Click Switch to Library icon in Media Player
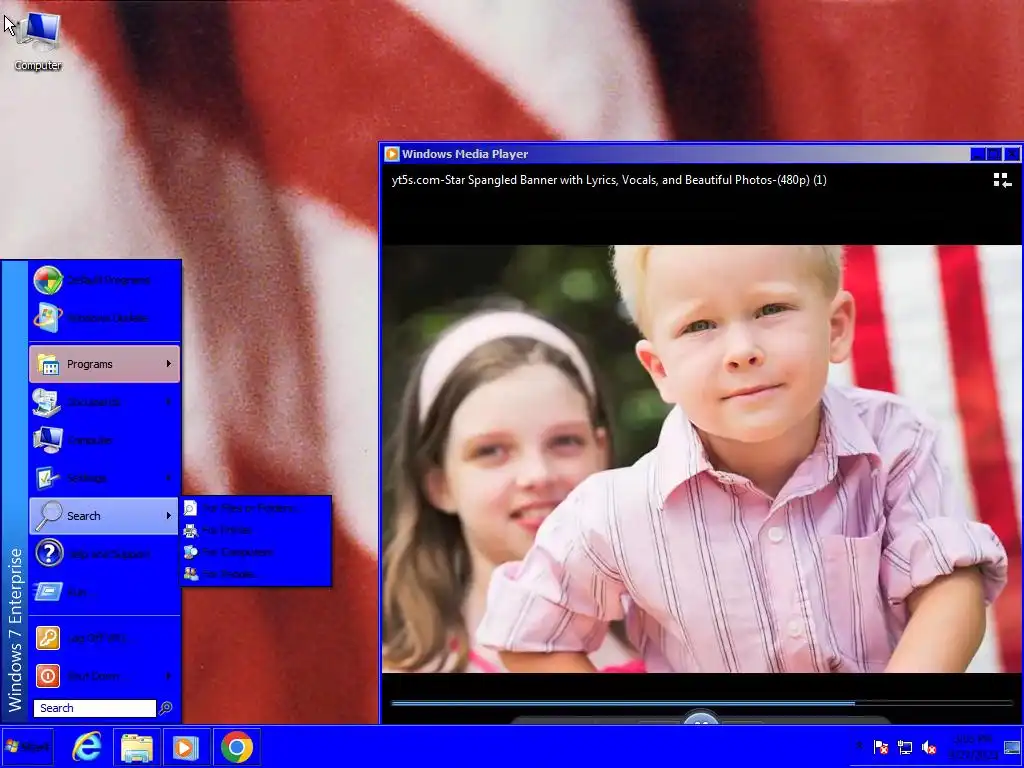1024x768 pixels. click(x=1002, y=180)
